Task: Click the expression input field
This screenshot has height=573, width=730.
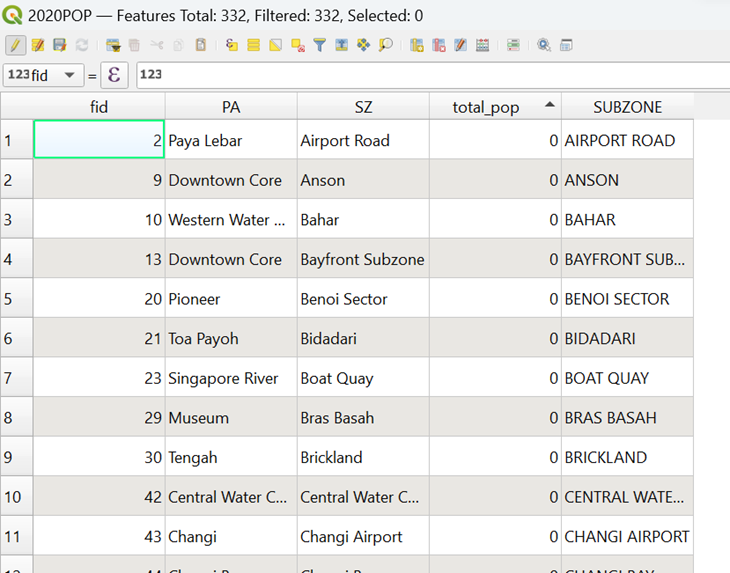Action: 430,75
